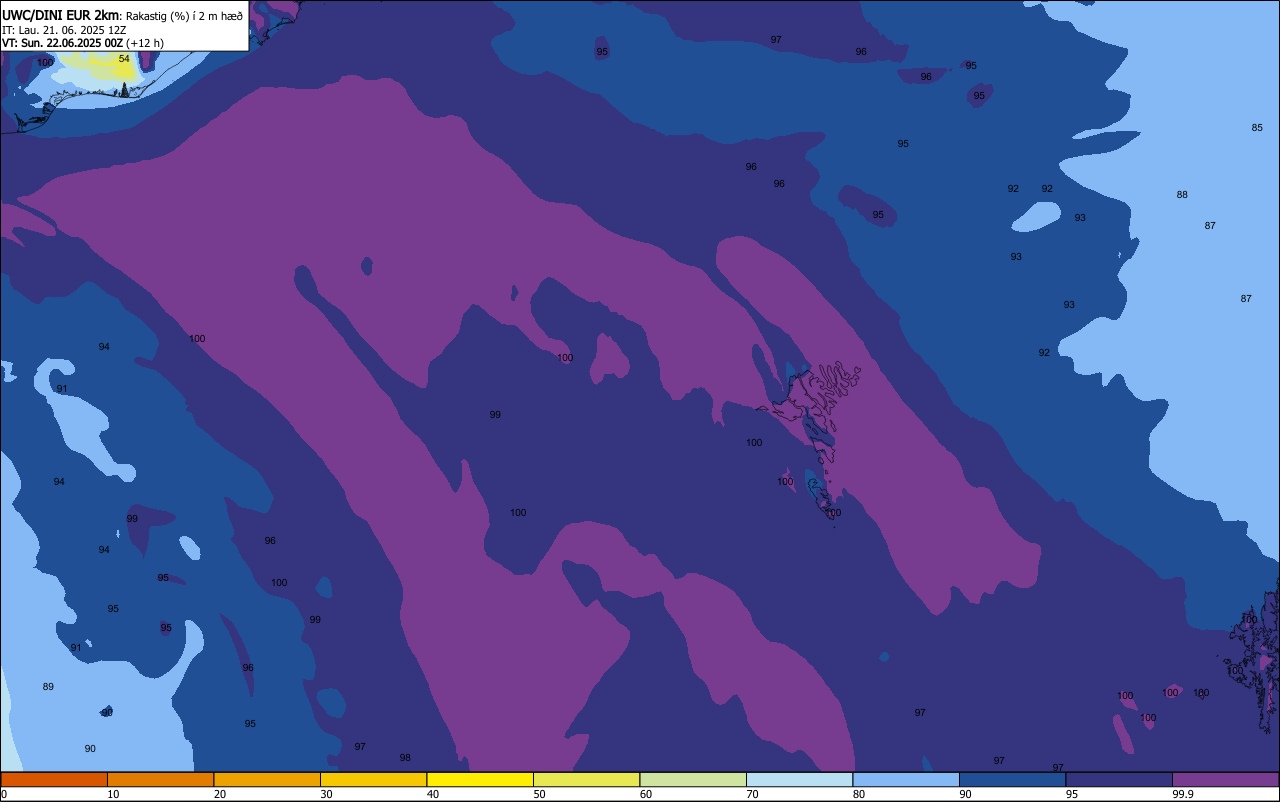This screenshot has height=802, width=1280.
Task: Click the "70" legend tick label
Action: click(x=752, y=794)
